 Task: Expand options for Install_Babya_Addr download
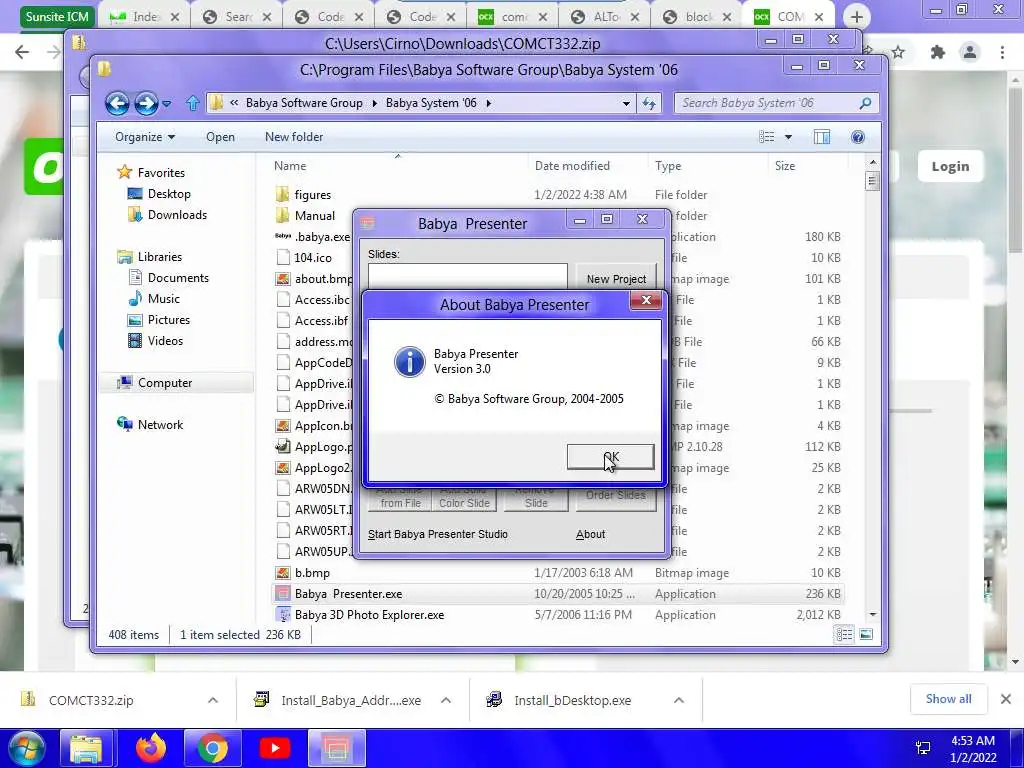(x=446, y=700)
